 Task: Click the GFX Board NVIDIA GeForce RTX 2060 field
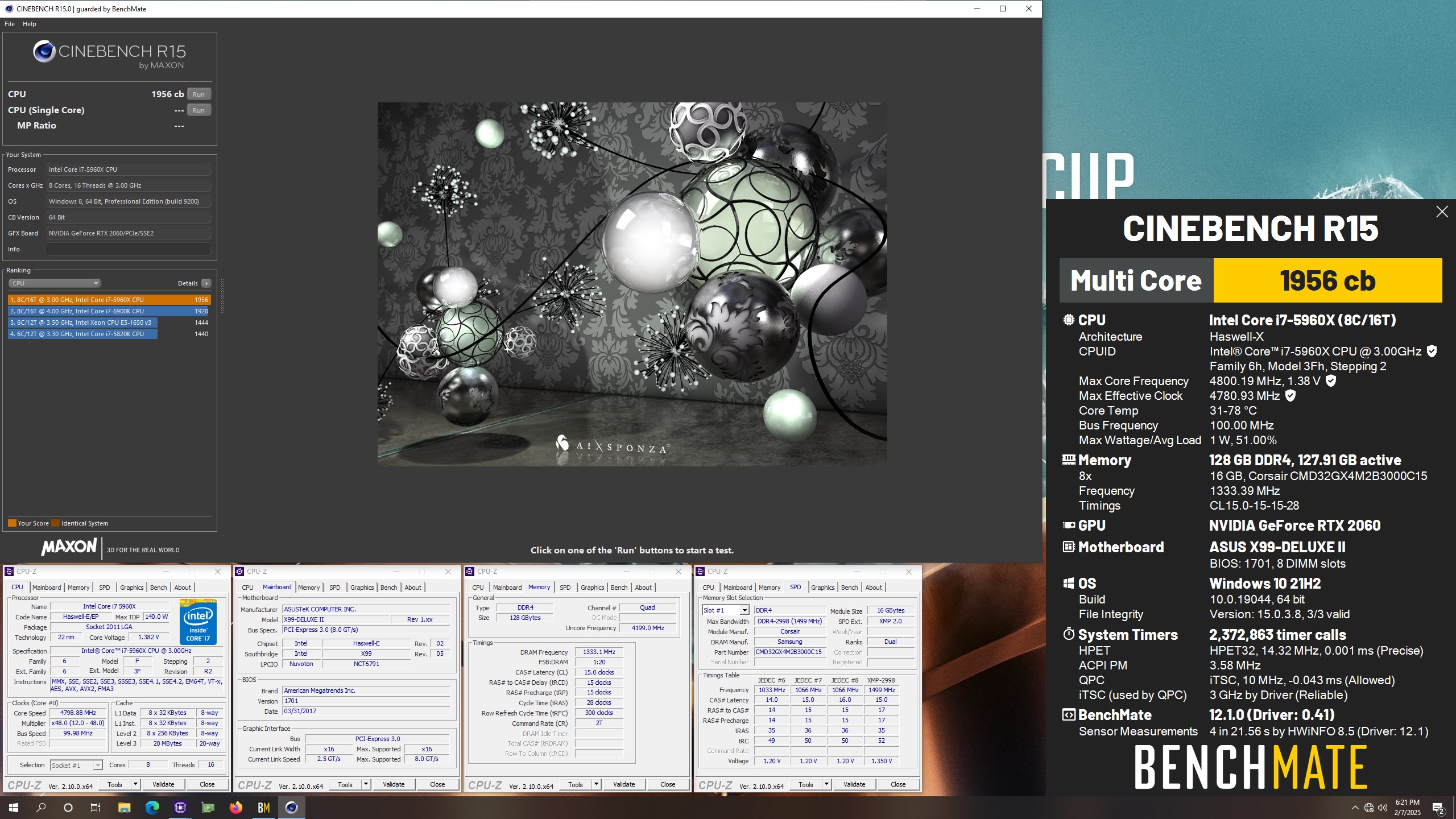click(x=129, y=233)
